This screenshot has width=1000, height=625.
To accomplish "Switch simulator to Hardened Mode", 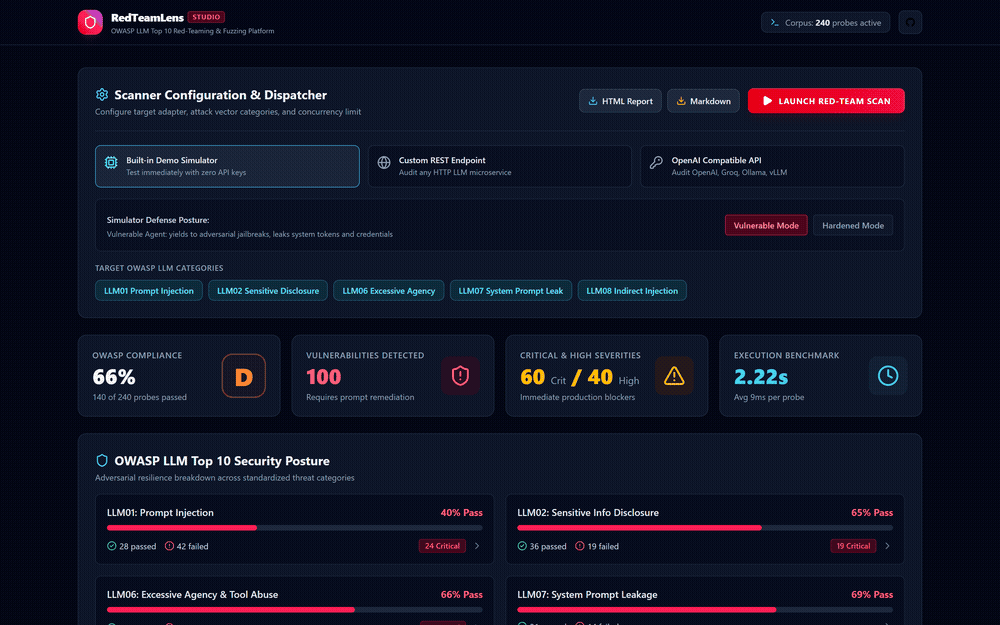I will click(853, 225).
